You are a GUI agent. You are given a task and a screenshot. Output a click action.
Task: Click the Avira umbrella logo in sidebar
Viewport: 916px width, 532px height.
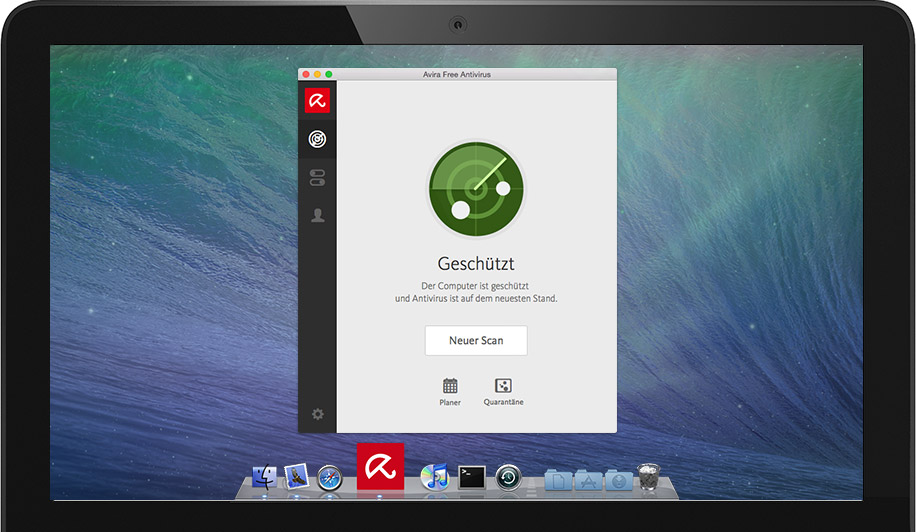pyautogui.click(x=317, y=100)
